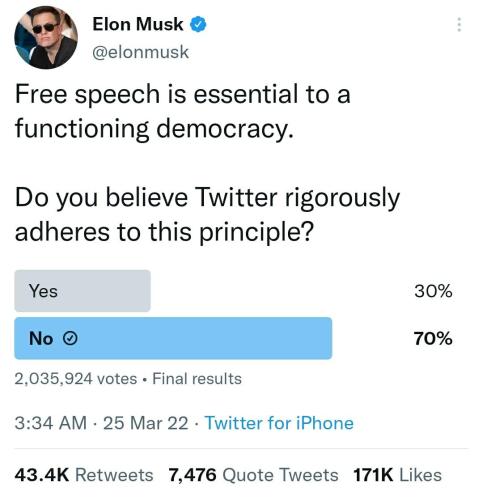Open the @elonmusk handle
The height and width of the screenshot is (500, 483).
pos(140,52)
